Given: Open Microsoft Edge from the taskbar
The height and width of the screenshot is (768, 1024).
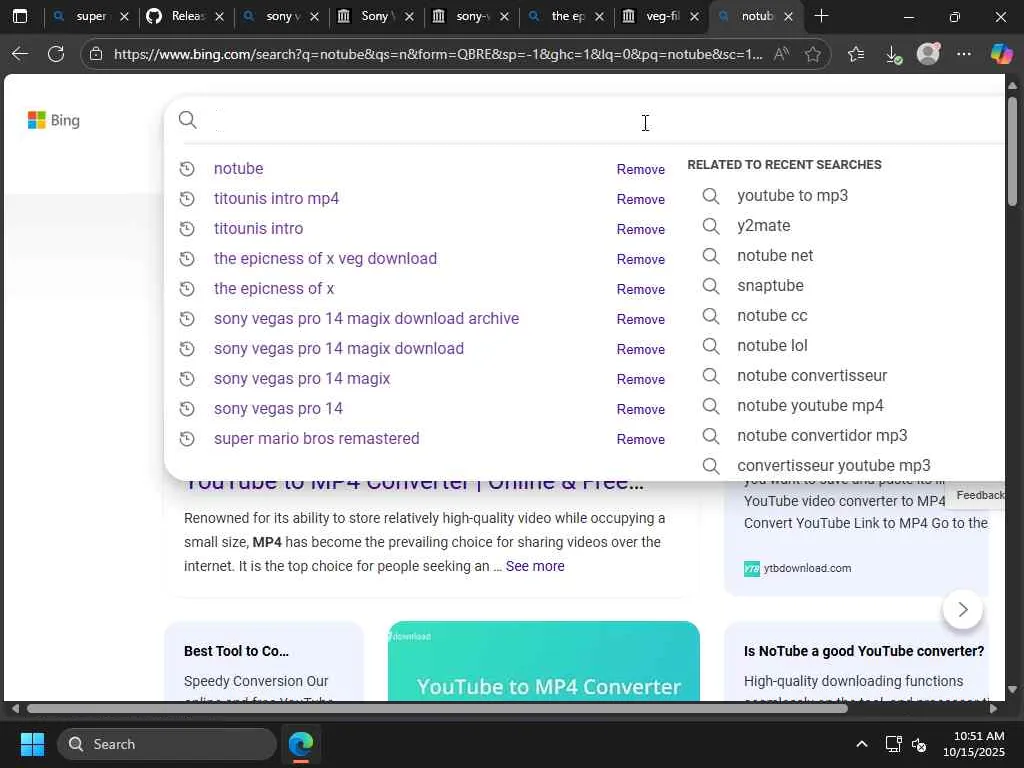Looking at the screenshot, I should pos(300,744).
